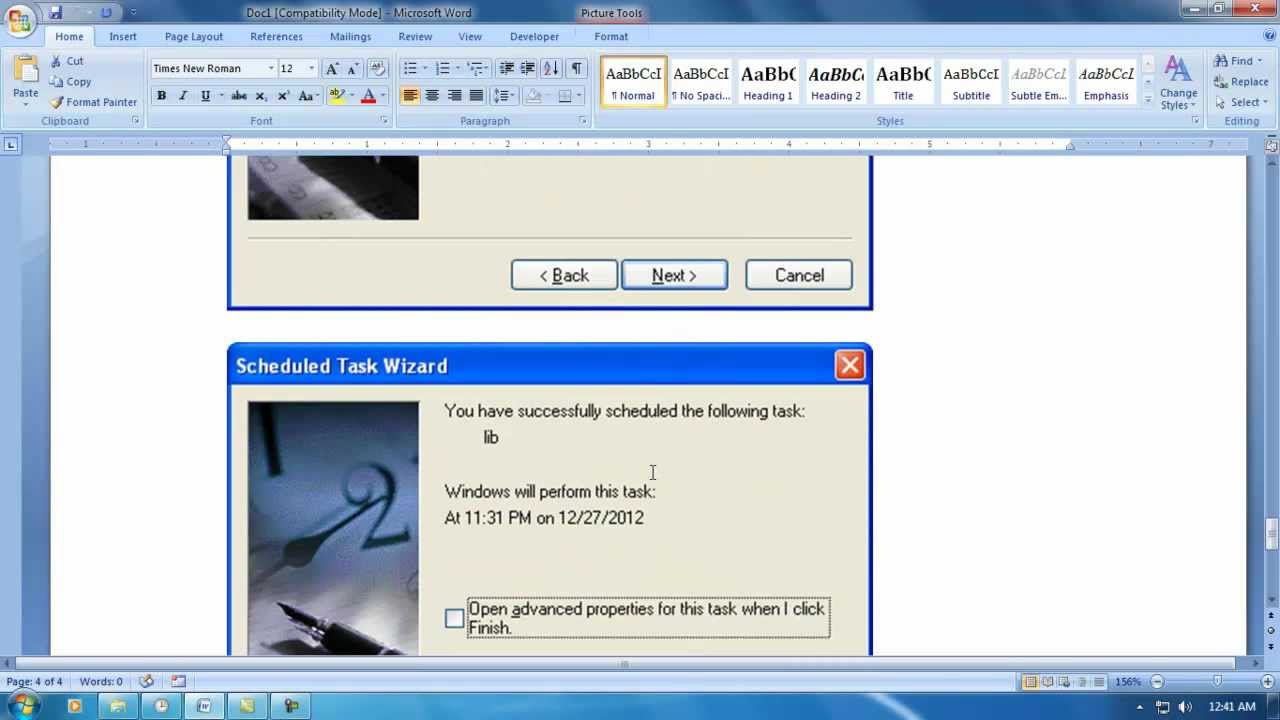Screen dimensions: 1280x720
Task: Switch to Word taskbar button
Action: coord(204,706)
